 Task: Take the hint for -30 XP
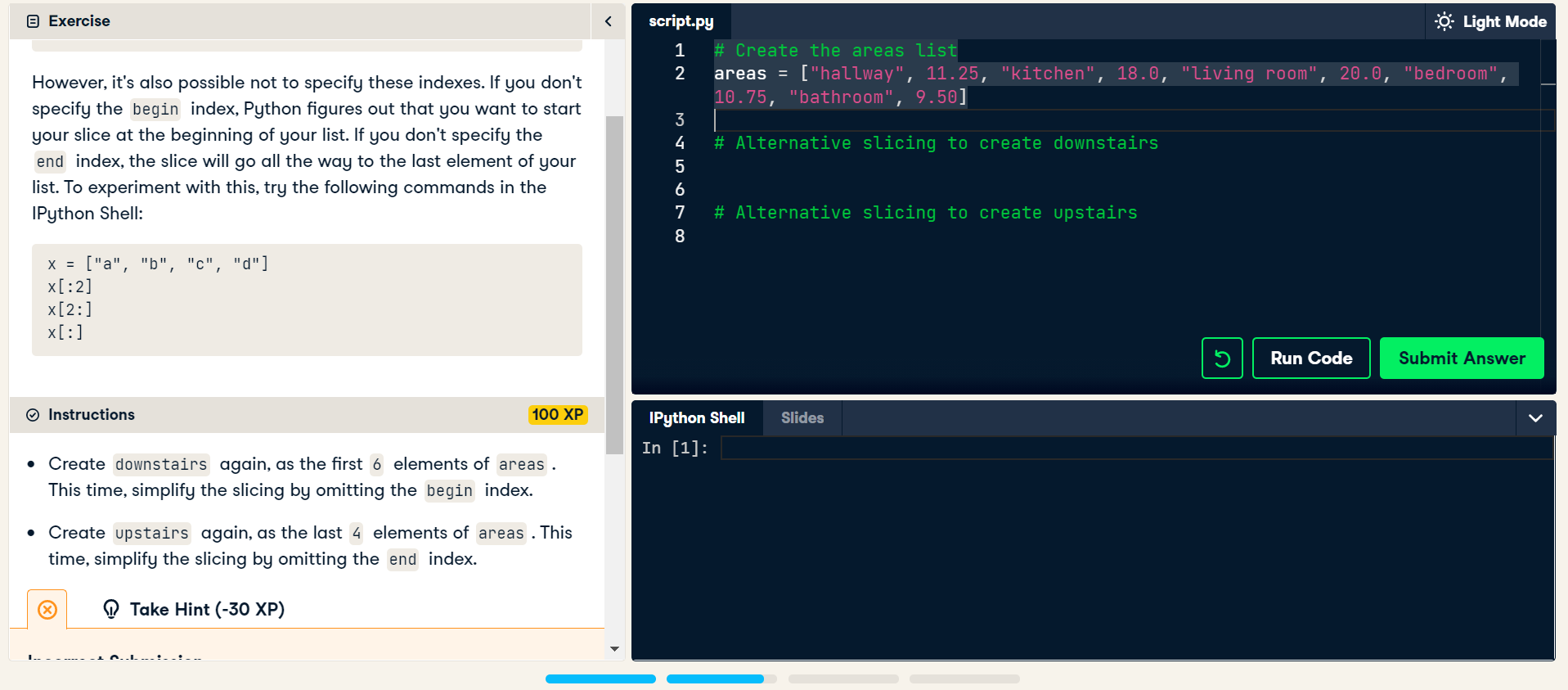[x=194, y=609]
